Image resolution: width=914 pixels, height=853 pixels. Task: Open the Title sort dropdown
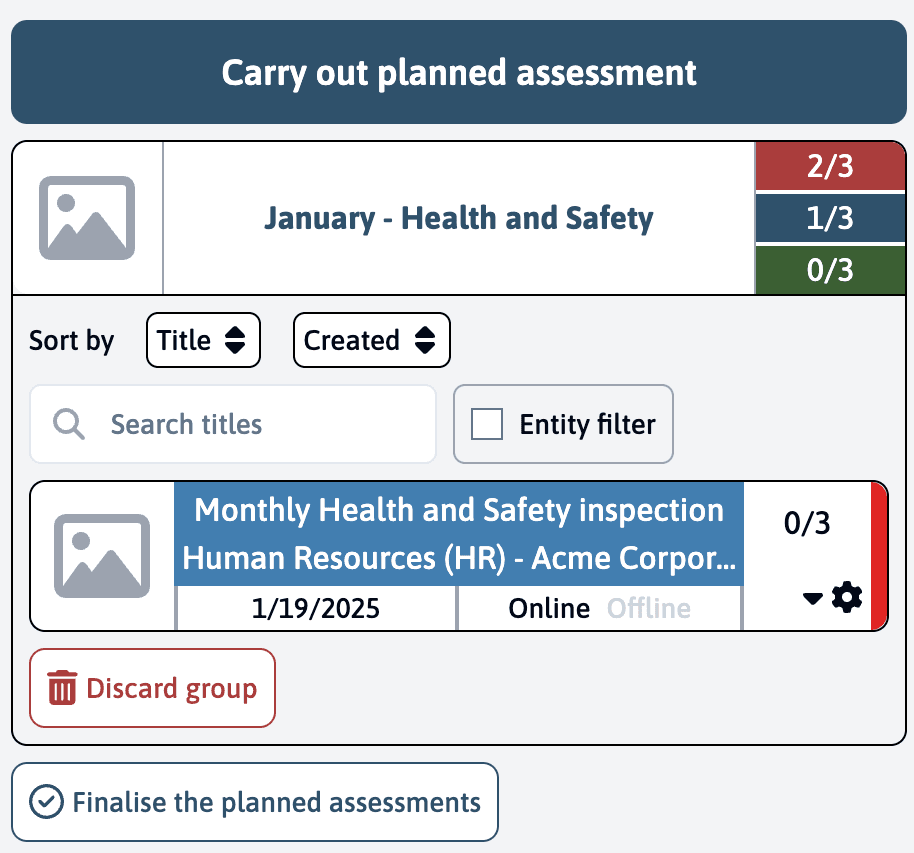(x=203, y=341)
